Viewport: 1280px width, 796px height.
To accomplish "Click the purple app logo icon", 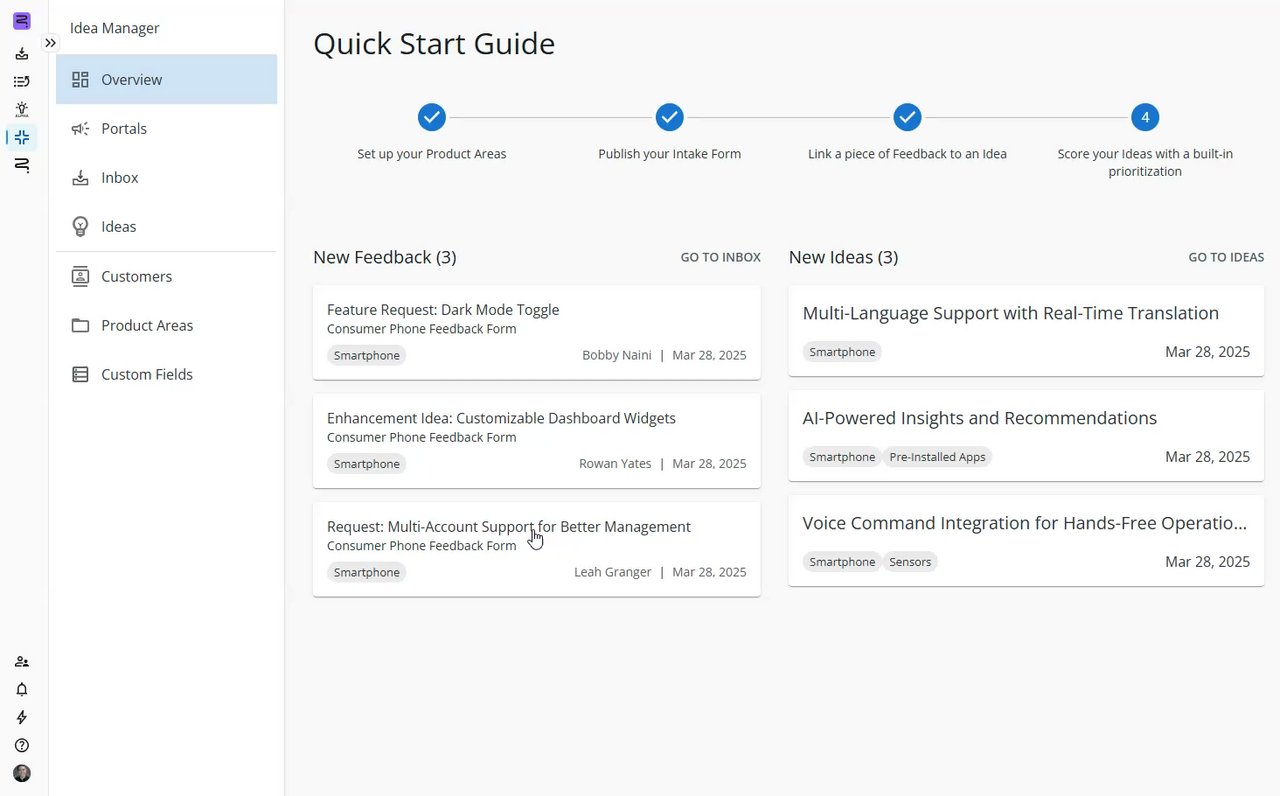I will [21, 21].
